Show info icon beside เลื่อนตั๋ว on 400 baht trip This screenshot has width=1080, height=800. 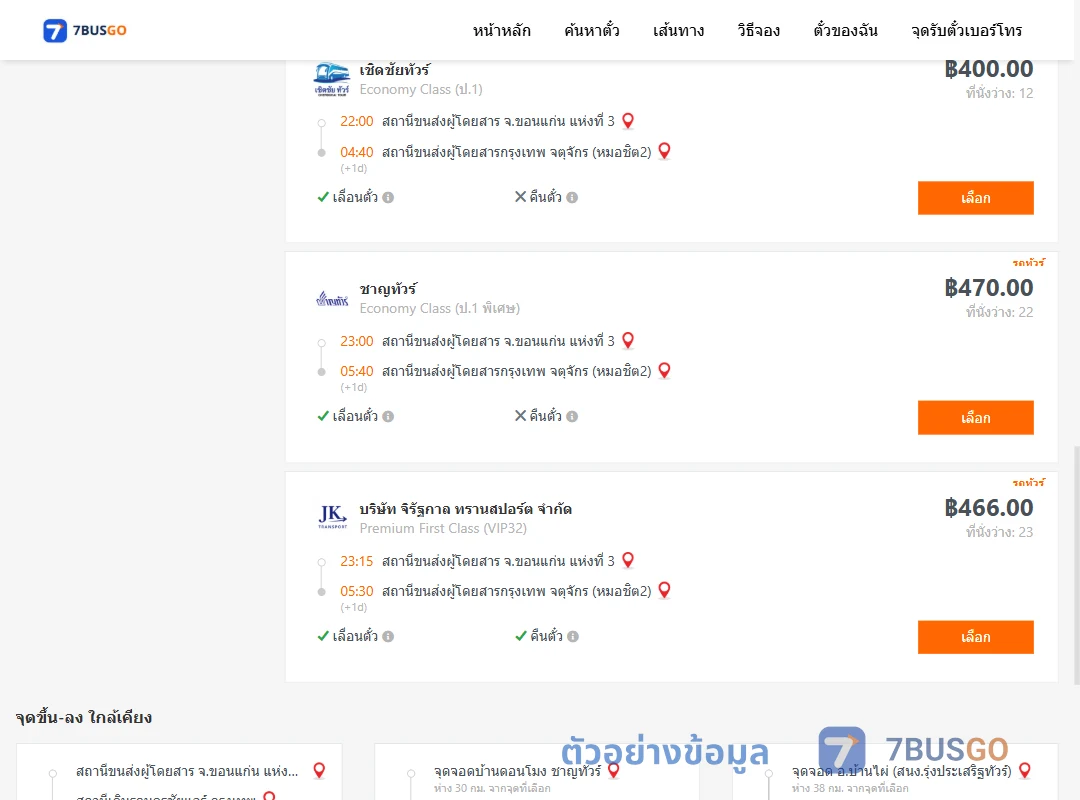coord(388,198)
